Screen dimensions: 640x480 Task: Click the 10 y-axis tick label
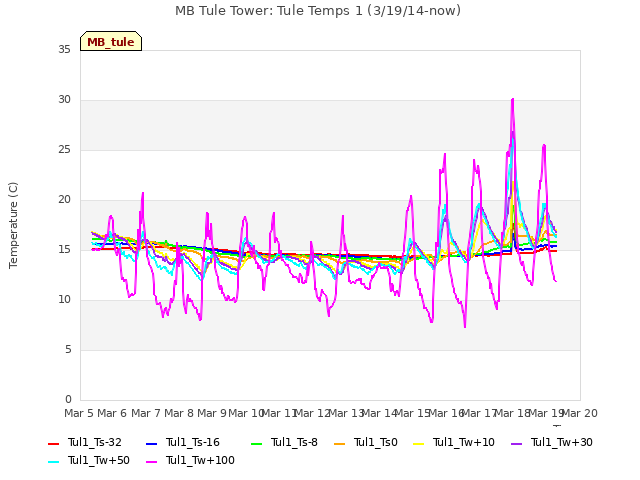[64, 300]
